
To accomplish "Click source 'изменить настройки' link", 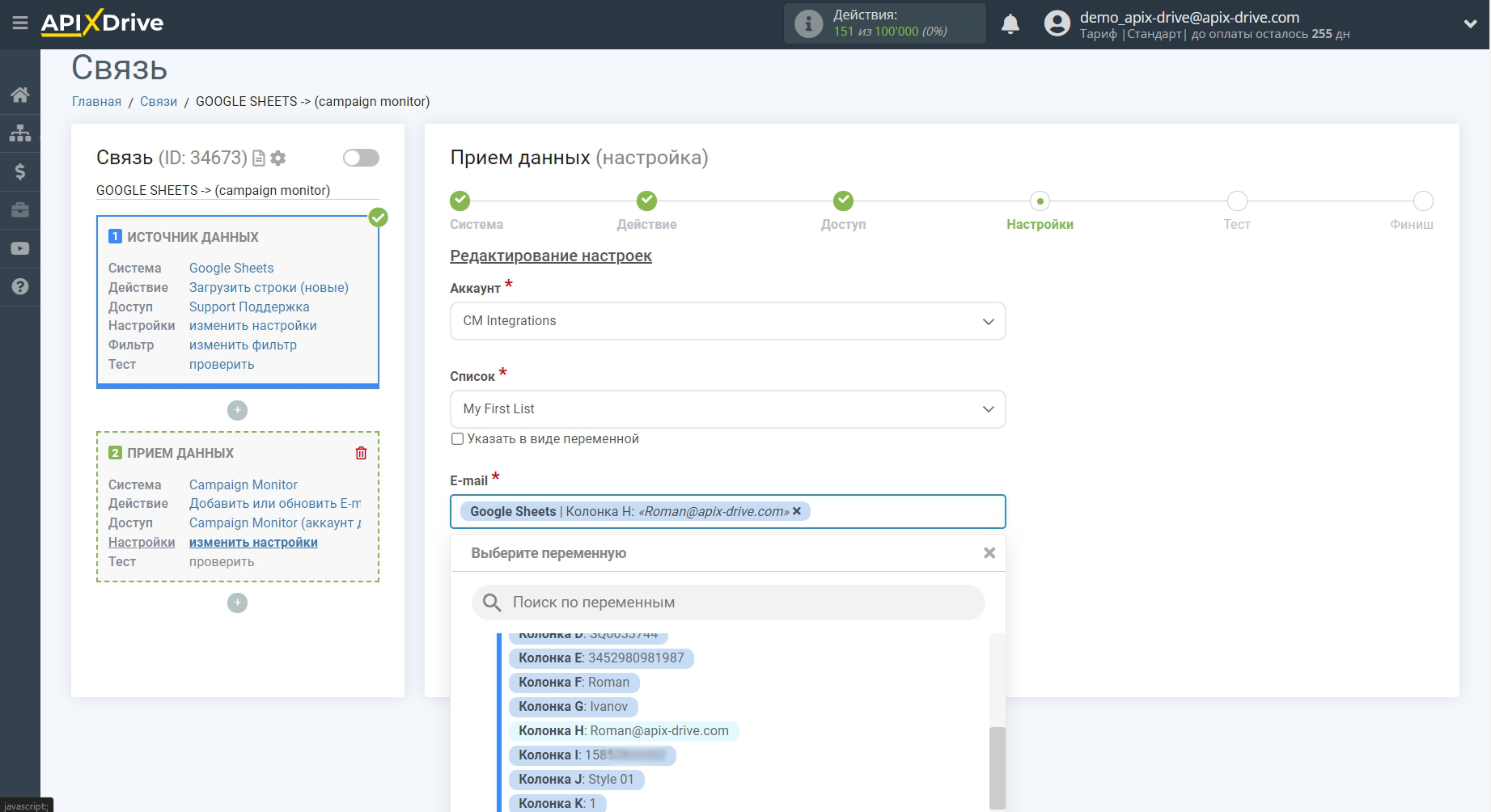I will click(x=253, y=326).
